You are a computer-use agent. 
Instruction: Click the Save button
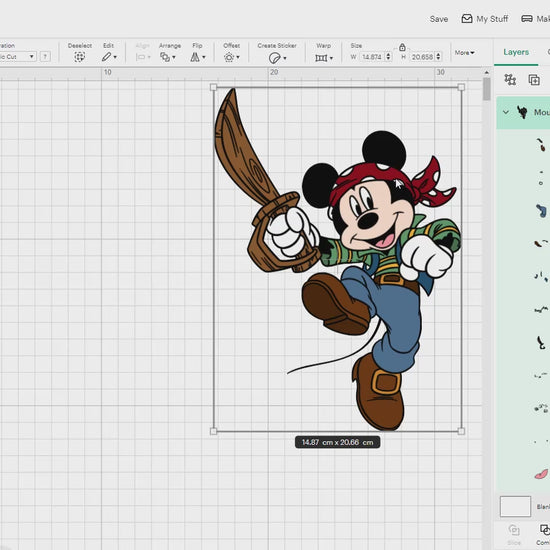click(x=439, y=19)
